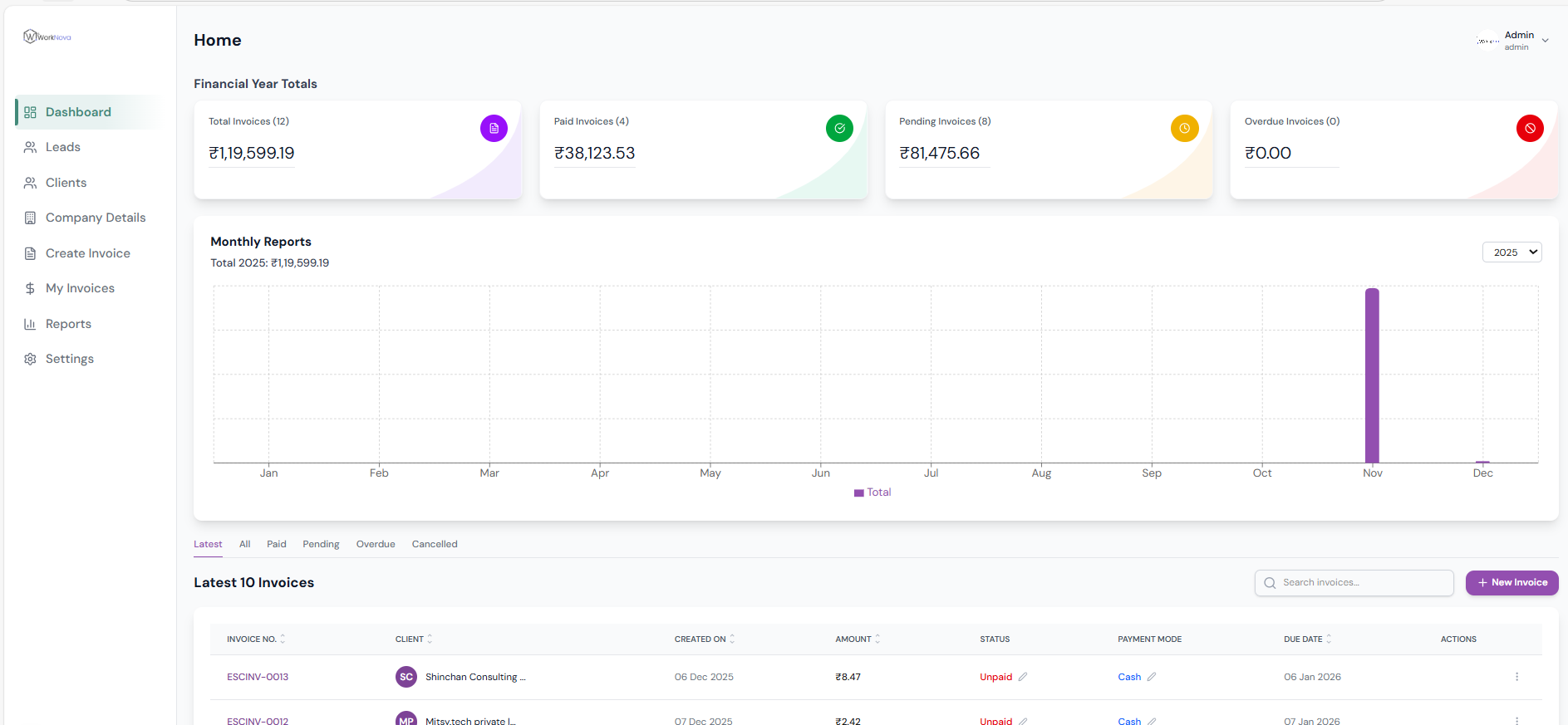Expand the Admin profile menu

pyautogui.click(x=1545, y=41)
